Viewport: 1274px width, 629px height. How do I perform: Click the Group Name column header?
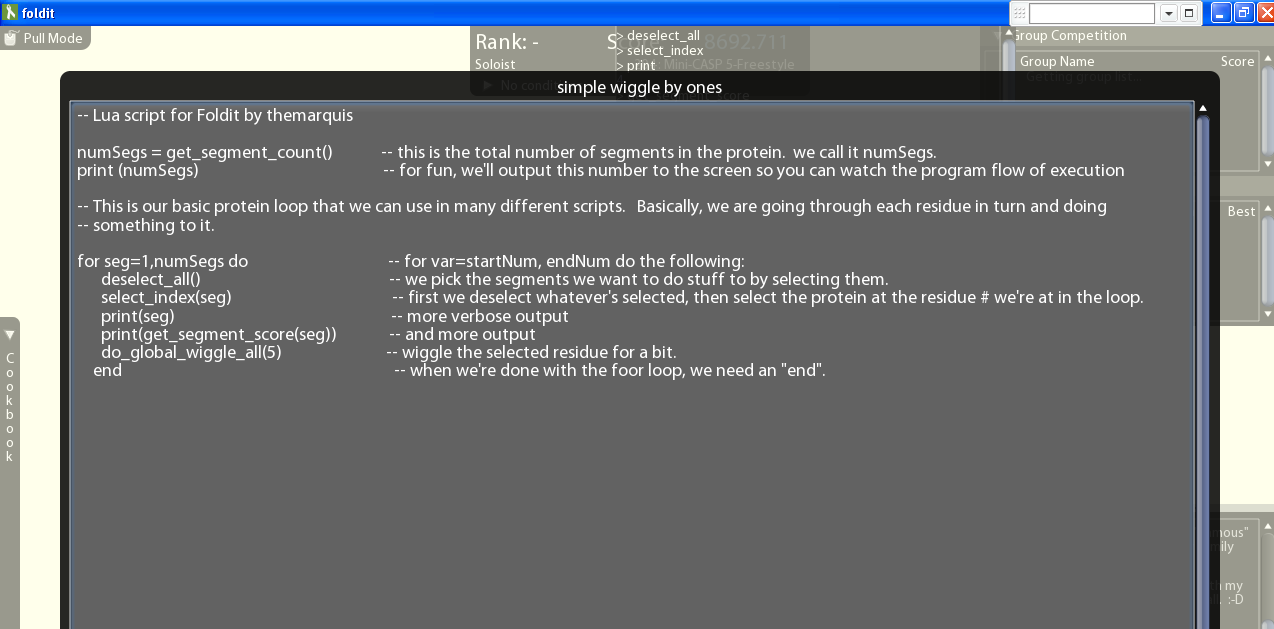(1056, 62)
